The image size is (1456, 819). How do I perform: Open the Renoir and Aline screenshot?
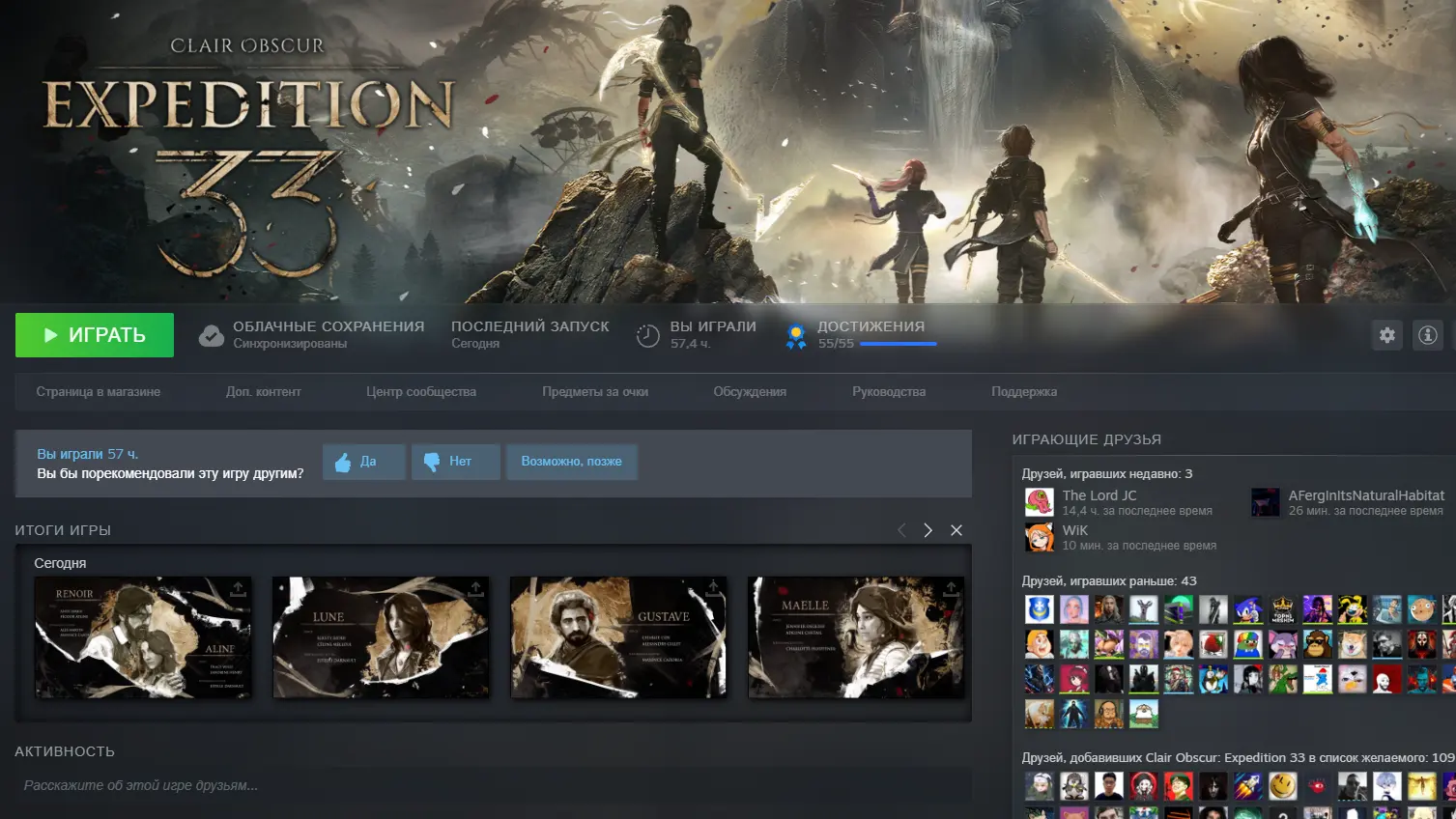143,637
